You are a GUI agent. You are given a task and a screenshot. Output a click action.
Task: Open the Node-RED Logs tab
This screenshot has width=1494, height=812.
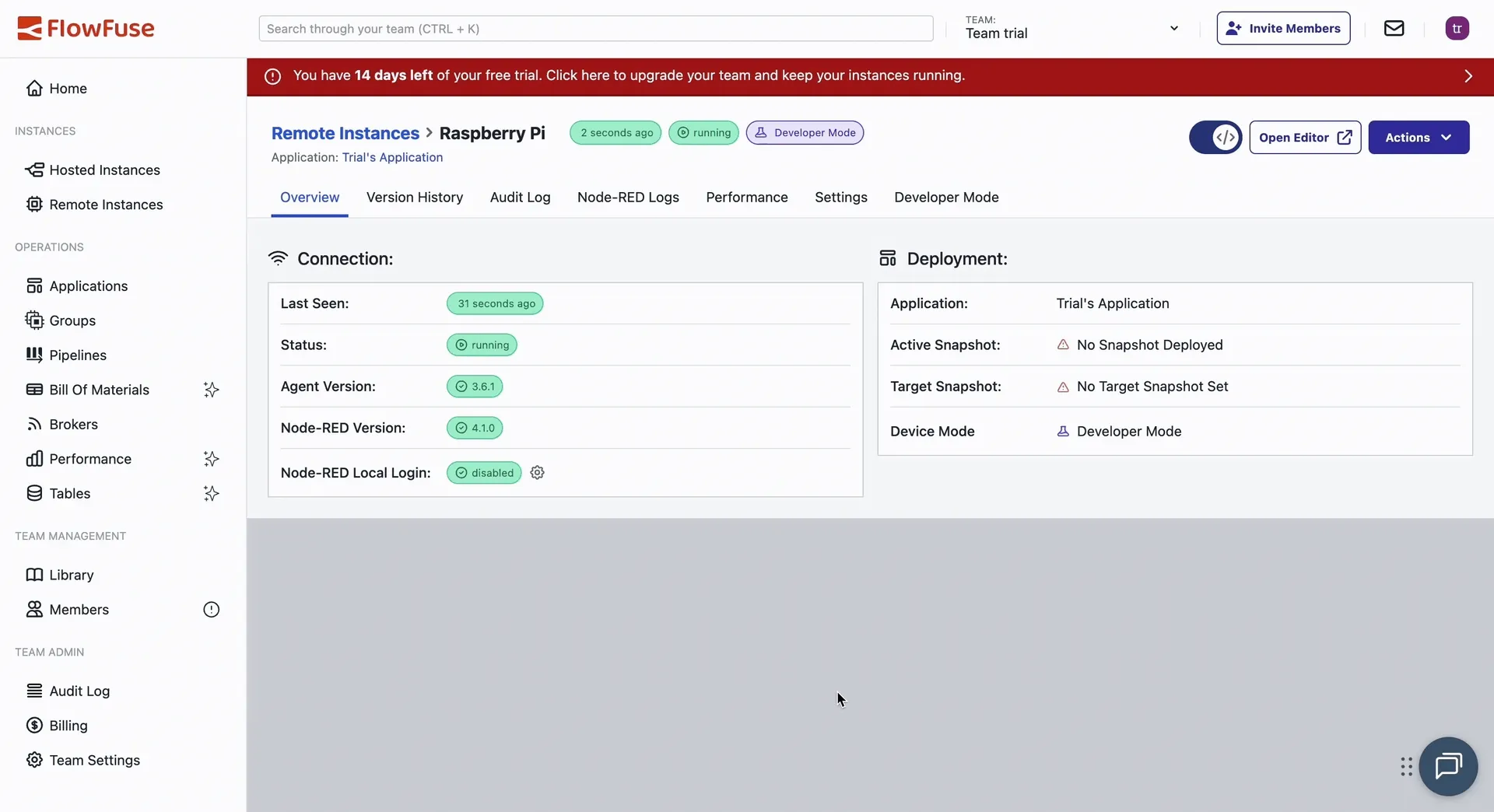628,198
